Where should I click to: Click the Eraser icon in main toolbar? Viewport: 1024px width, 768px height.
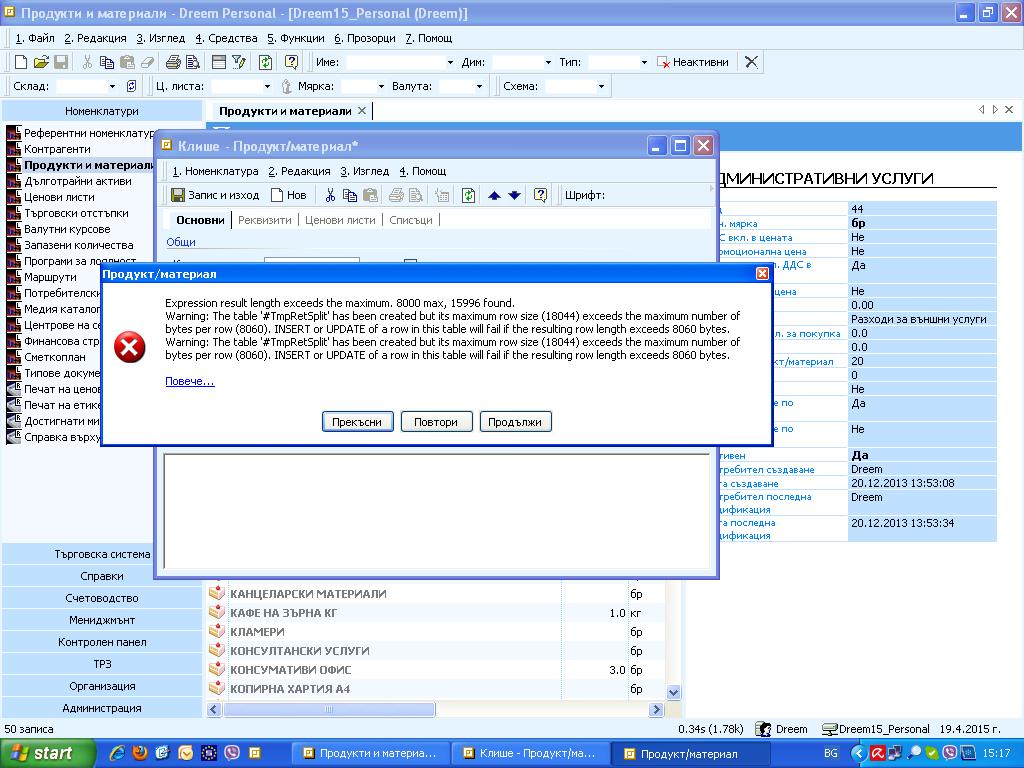click(147, 62)
